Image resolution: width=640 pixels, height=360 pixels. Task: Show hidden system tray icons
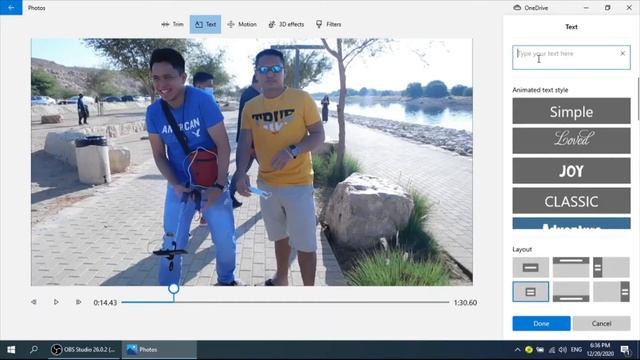pyautogui.click(x=517, y=350)
